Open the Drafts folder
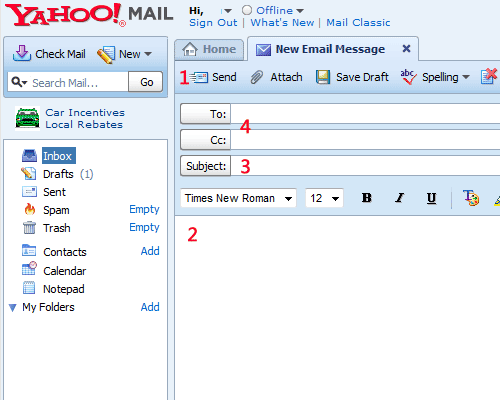Viewport: 500px width, 400px height. pos(58,174)
